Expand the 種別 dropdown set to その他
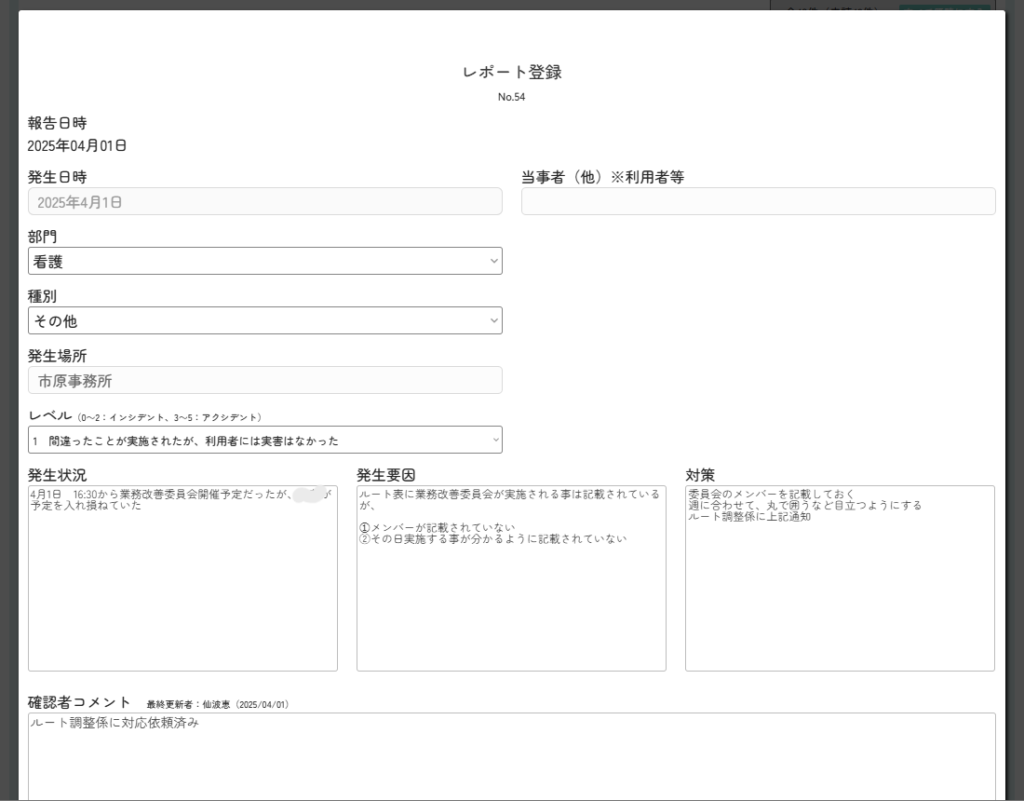Viewport: 1024px width, 801px height. click(x=265, y=321)
